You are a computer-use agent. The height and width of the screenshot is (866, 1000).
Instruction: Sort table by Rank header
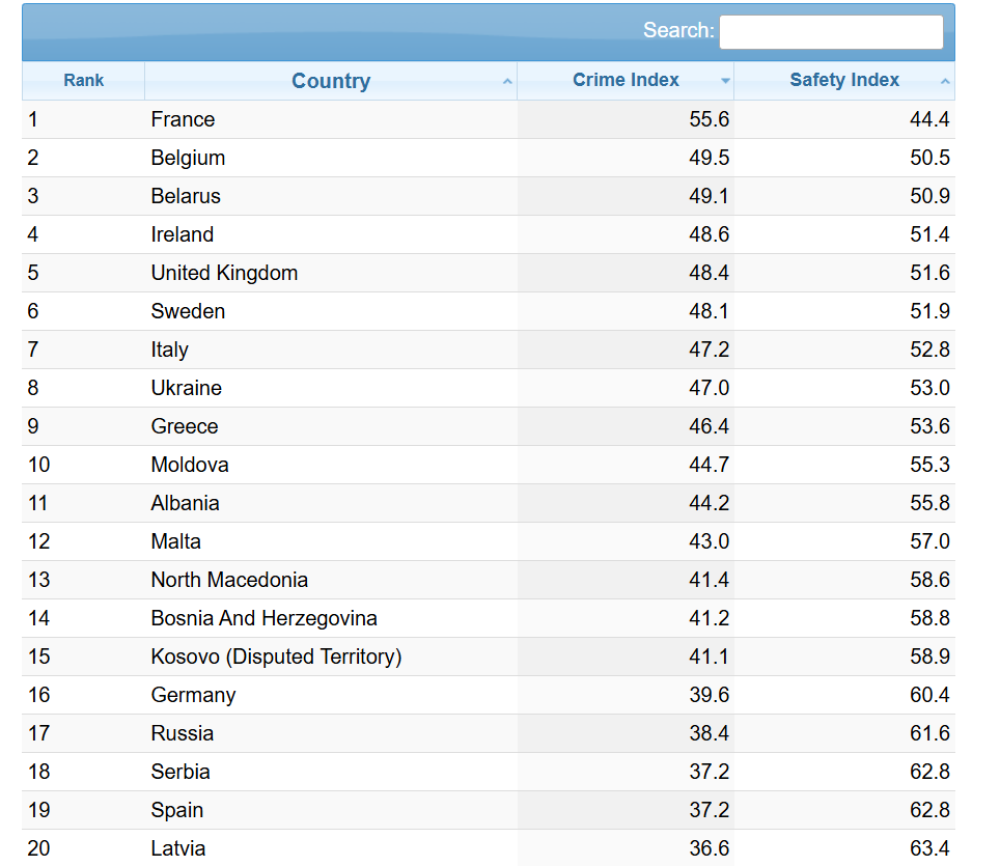tap(84, 80)
